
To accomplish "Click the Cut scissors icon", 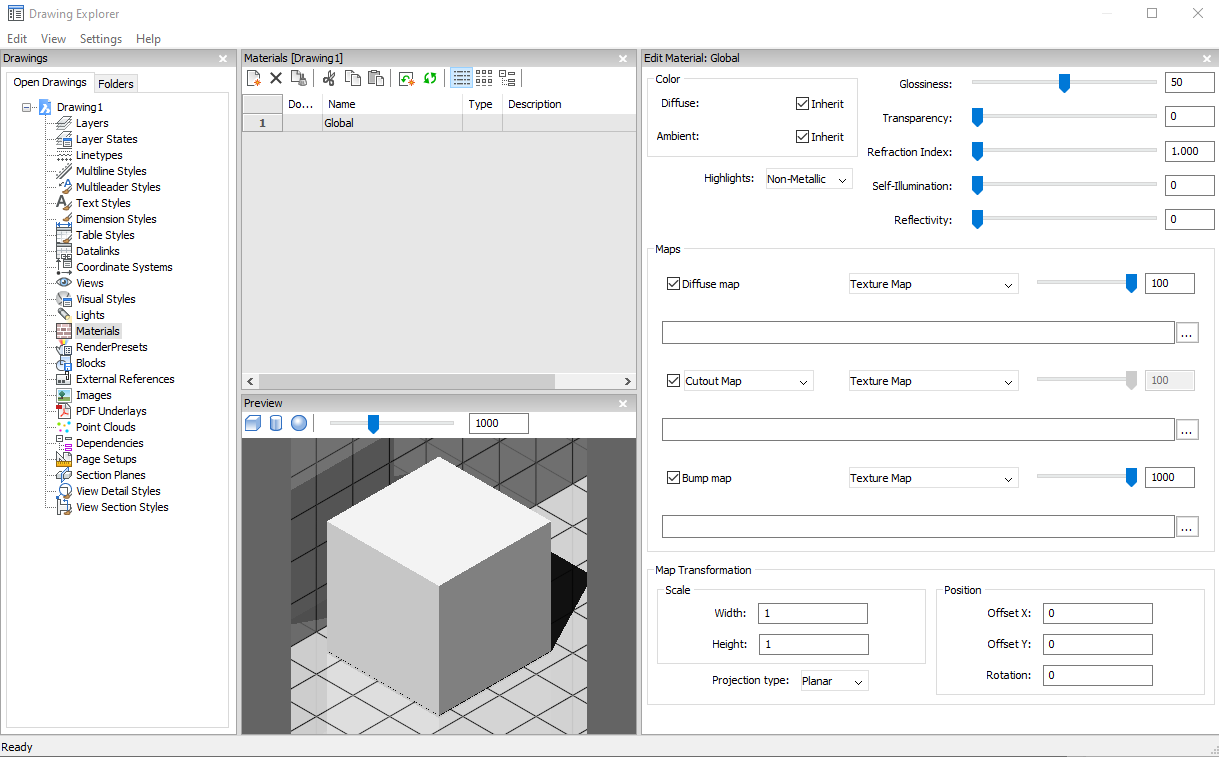I will (x=329, y=78).
